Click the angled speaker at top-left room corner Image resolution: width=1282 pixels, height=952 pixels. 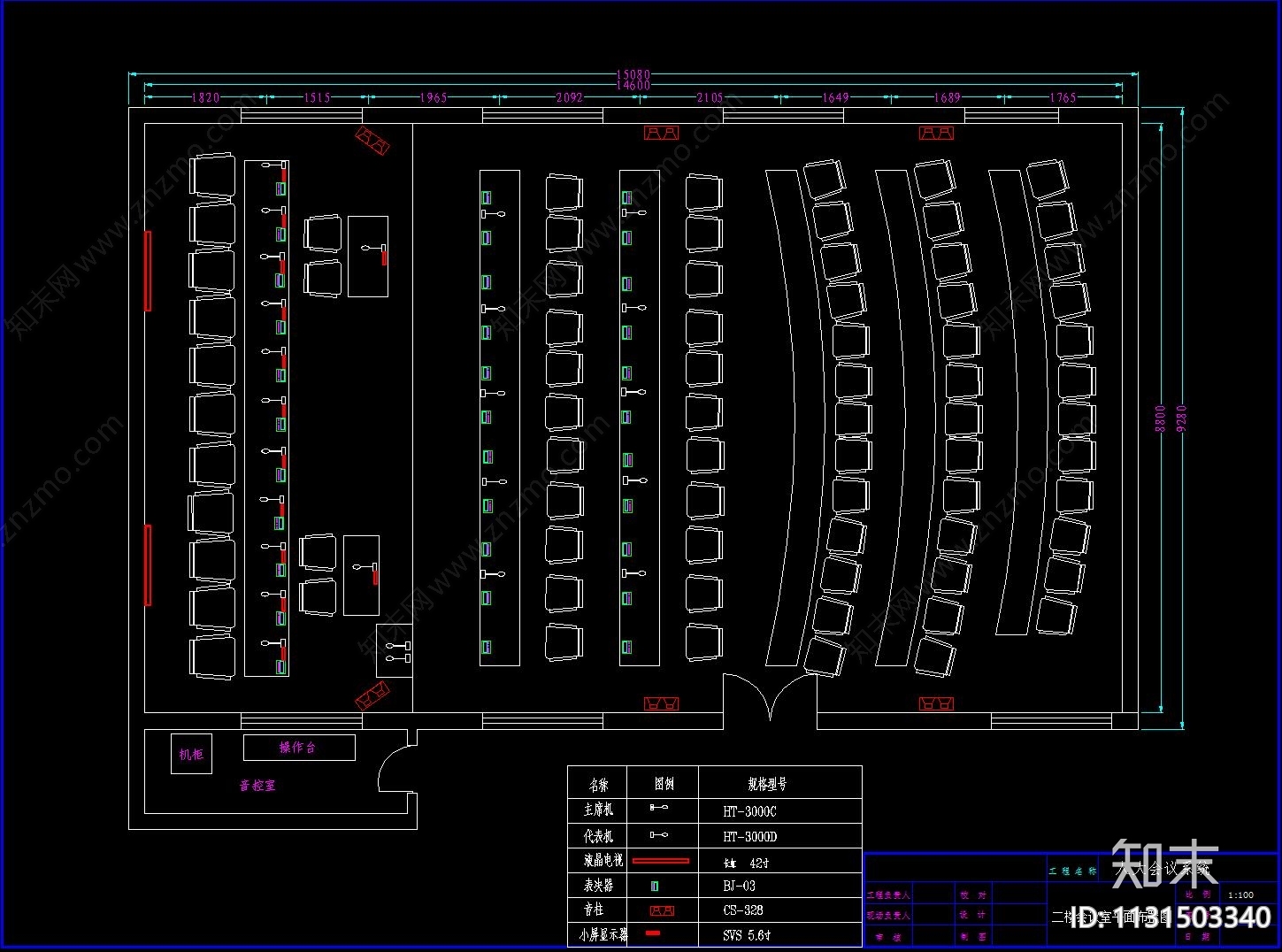click(x=372, y=140)
